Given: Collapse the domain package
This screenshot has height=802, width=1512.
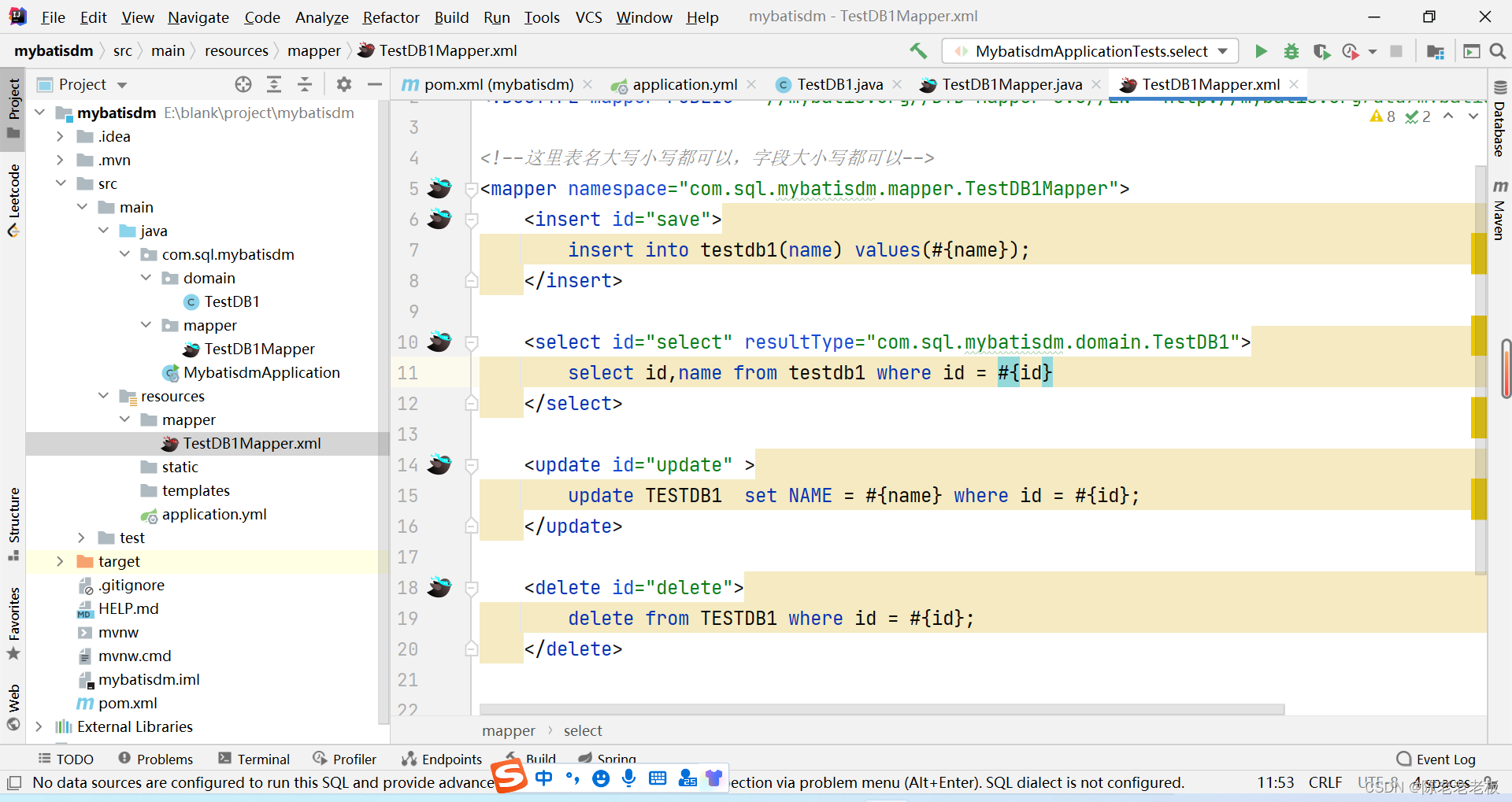Looking at the screenshot, I should tap(146, 278).
